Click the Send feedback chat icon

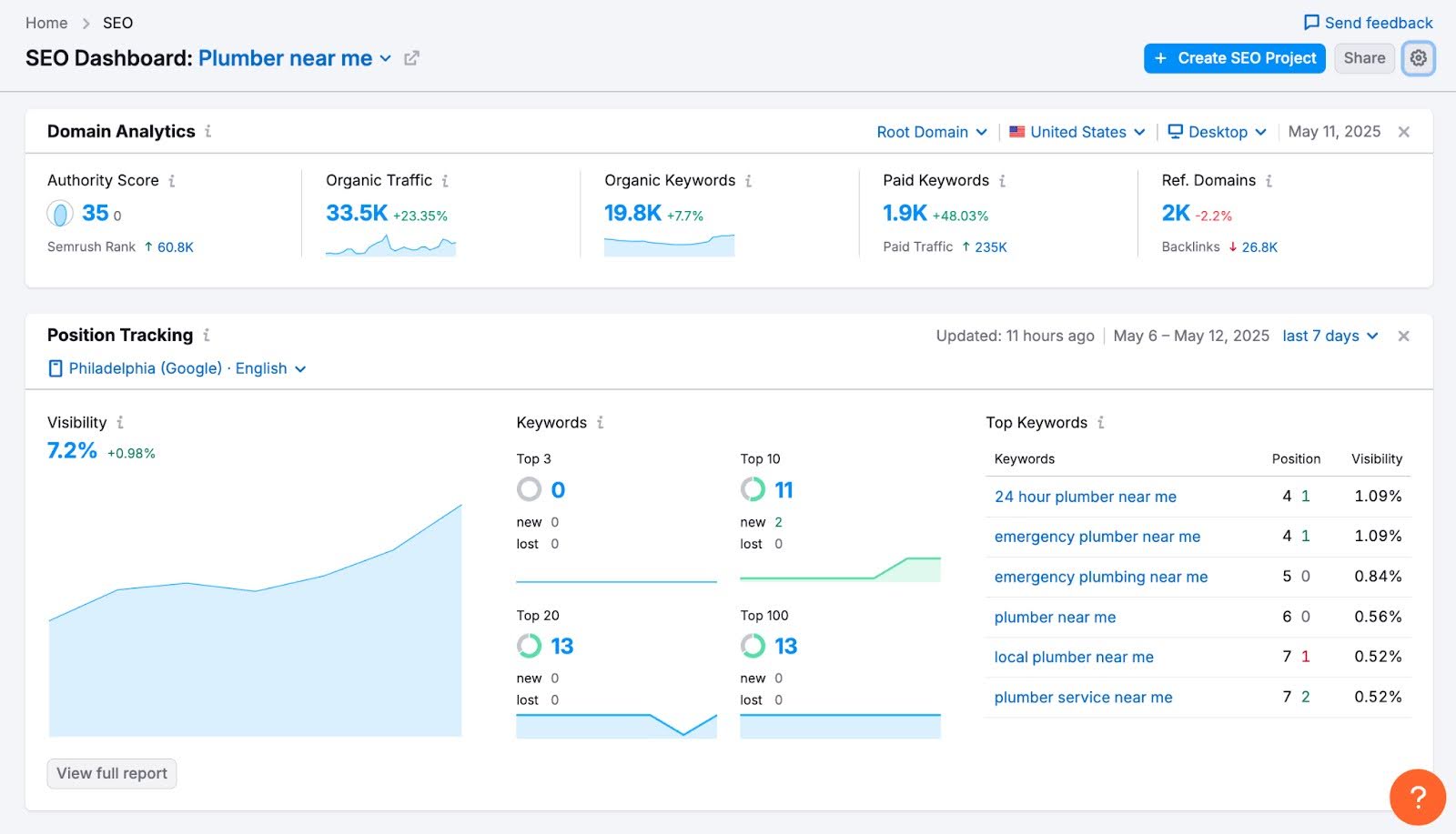point(1310,23)
